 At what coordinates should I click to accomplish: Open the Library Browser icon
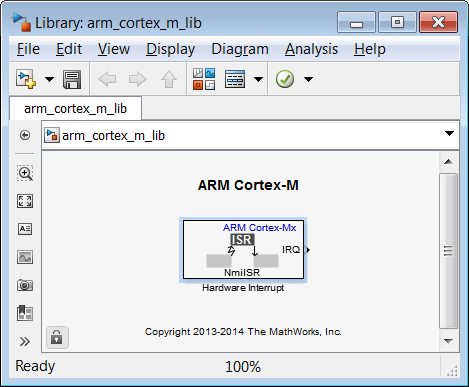[x=204, y=79]
